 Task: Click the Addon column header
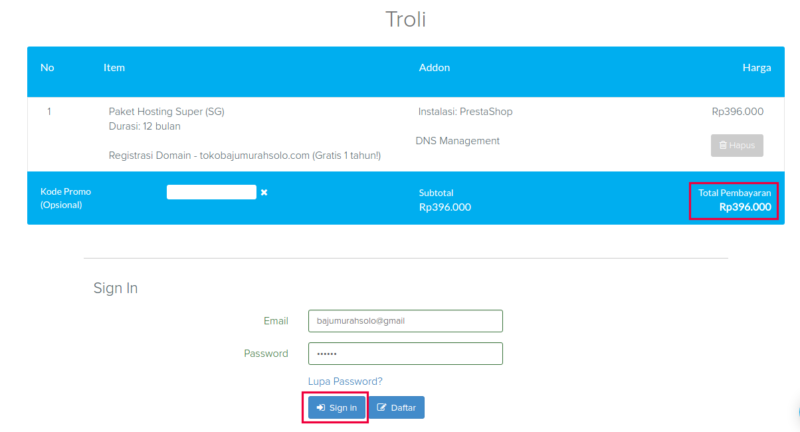click(x=434, y=67)
